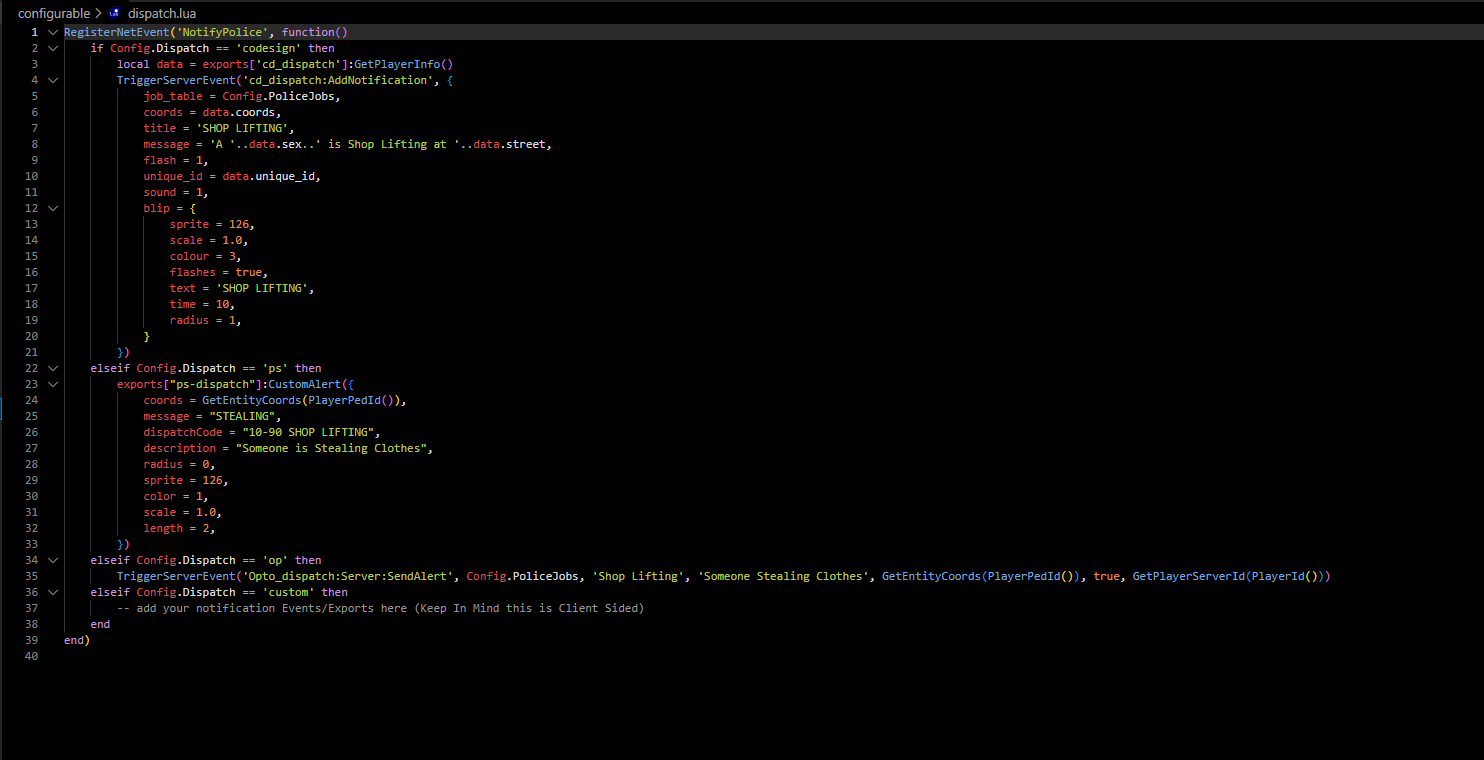
Task: Click the comment text on line 37
Action: coord(380,608)
